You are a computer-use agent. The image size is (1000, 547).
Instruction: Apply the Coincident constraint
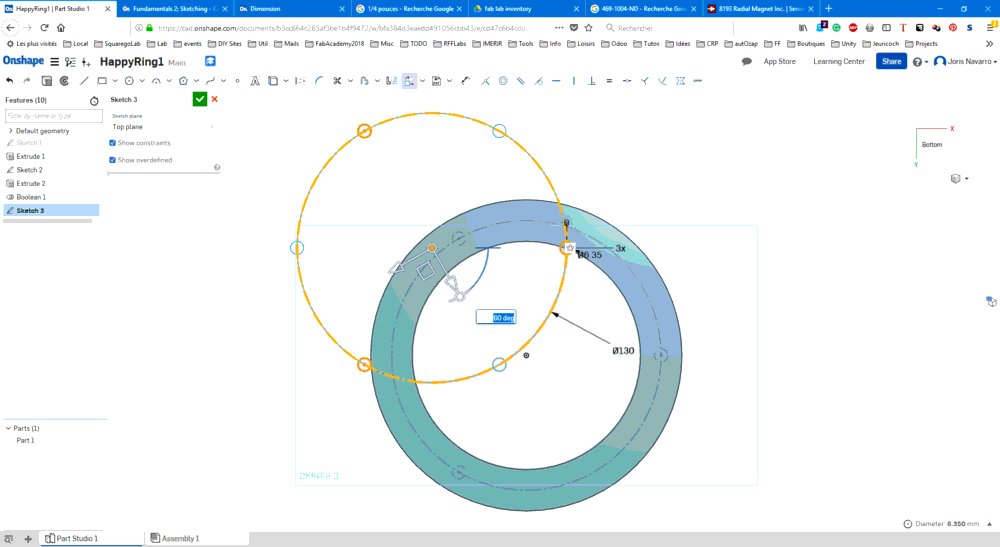coord(485,81)
